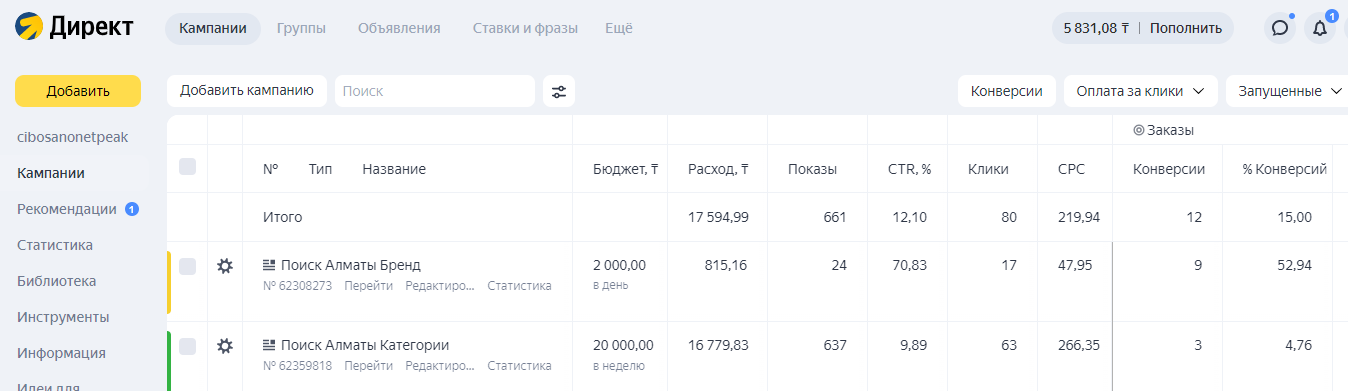Switch to the Кампании tab

click(x=213, y=28)
